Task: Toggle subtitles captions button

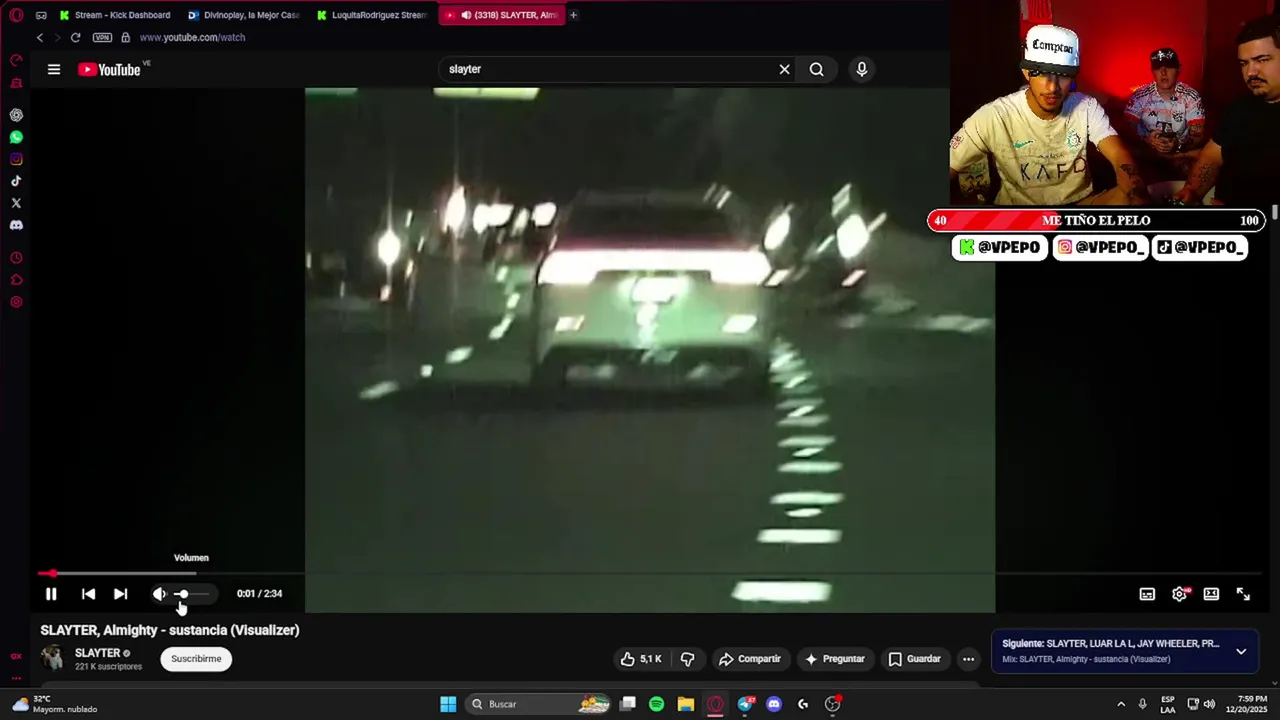Action: (x=1147, y=594)
